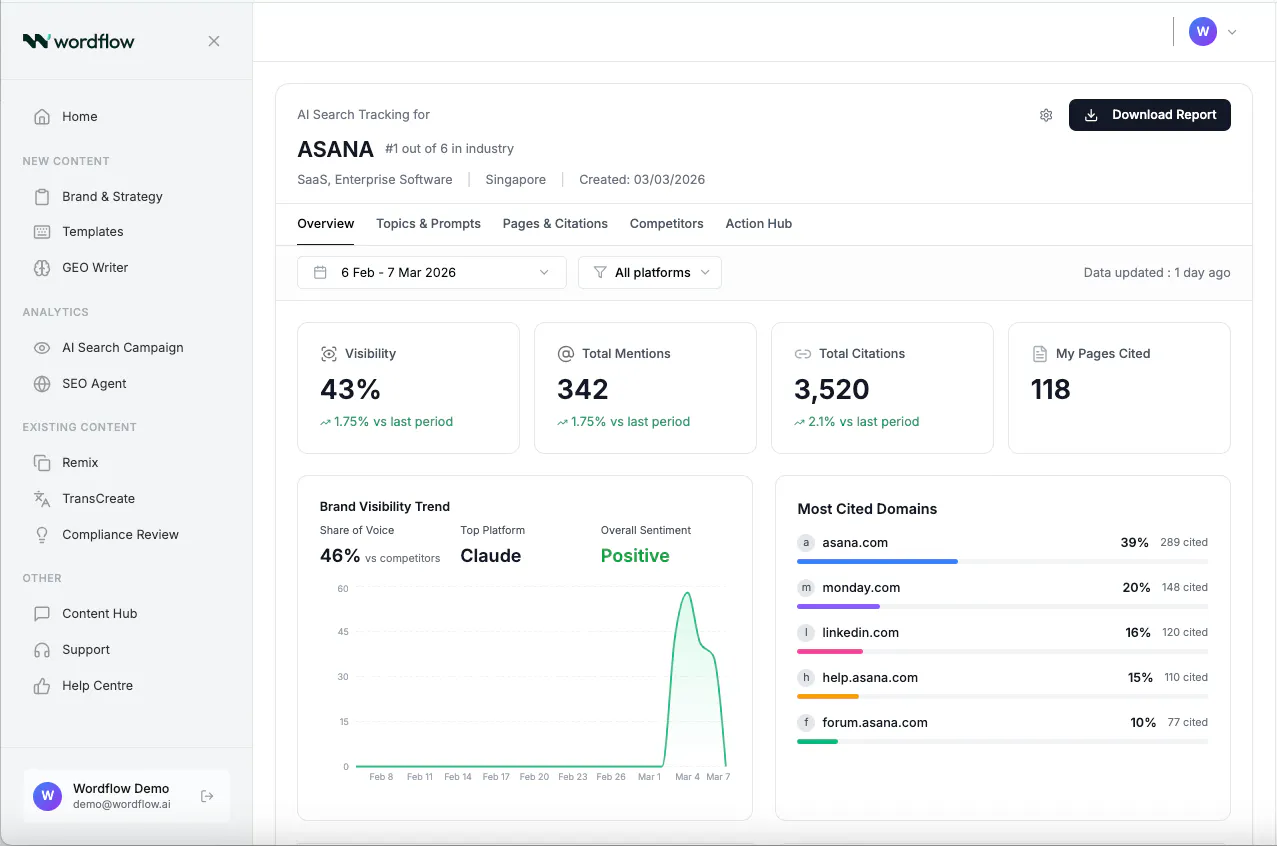Viewport: 1277px width, 846px height.
Task: Click the Positive overall sentiment value
Action: pos(635,556)
